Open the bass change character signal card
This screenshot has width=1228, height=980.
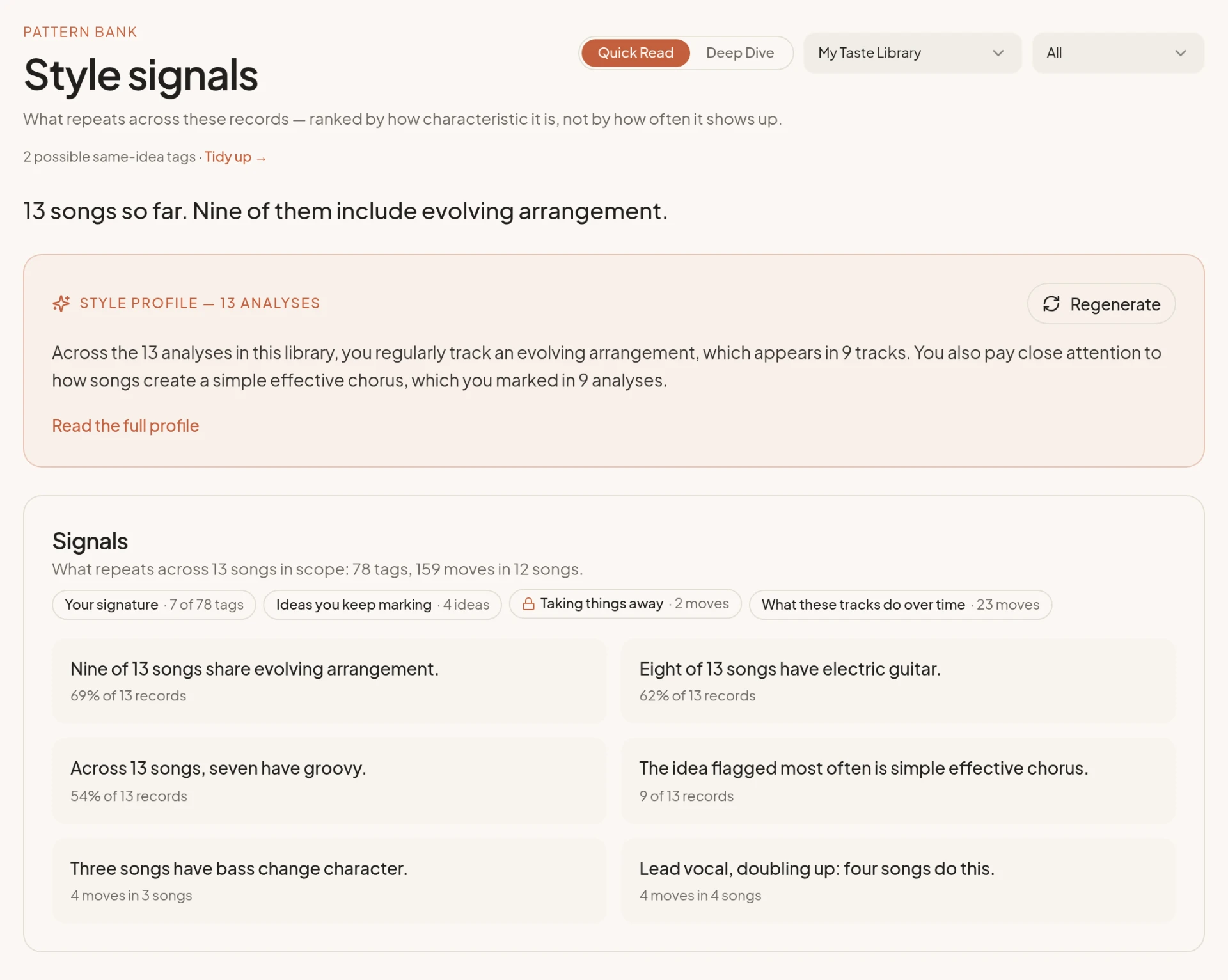329,880
